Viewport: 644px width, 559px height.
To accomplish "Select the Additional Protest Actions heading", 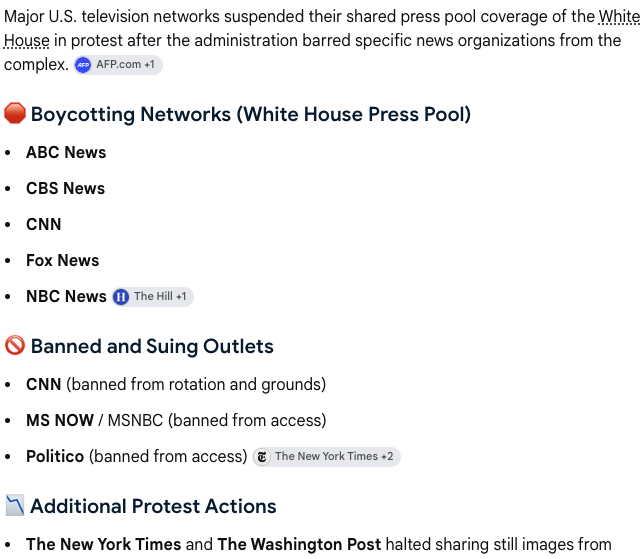I will tap(153, 506).
